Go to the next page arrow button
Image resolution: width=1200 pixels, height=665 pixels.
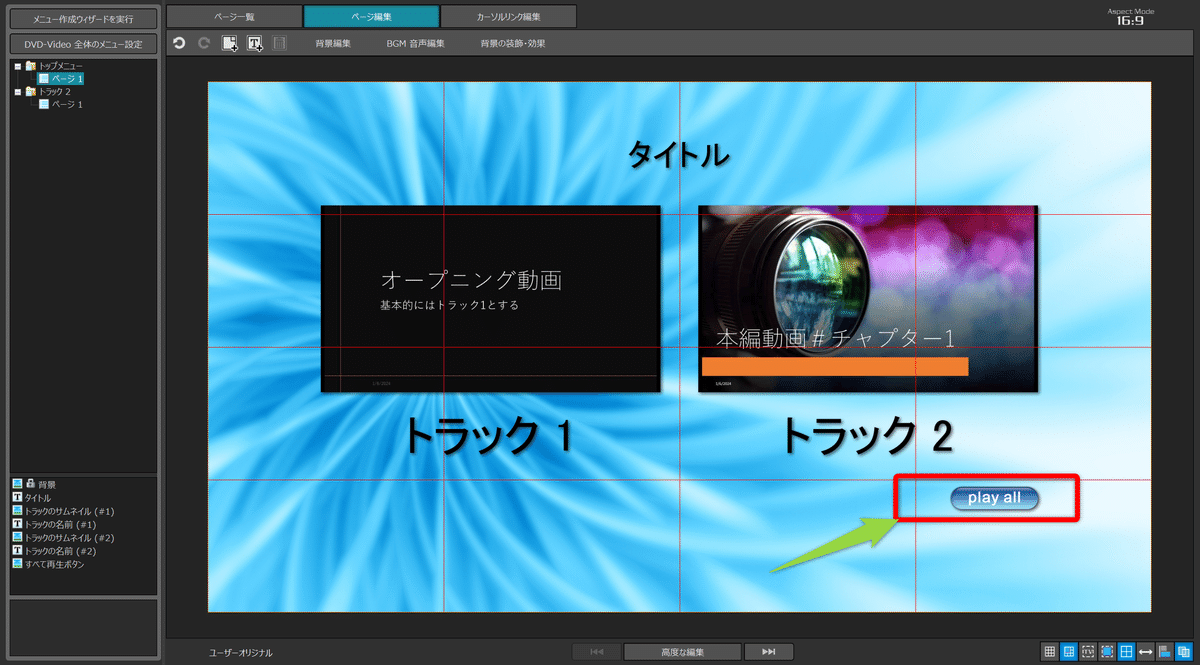(769, 652)
